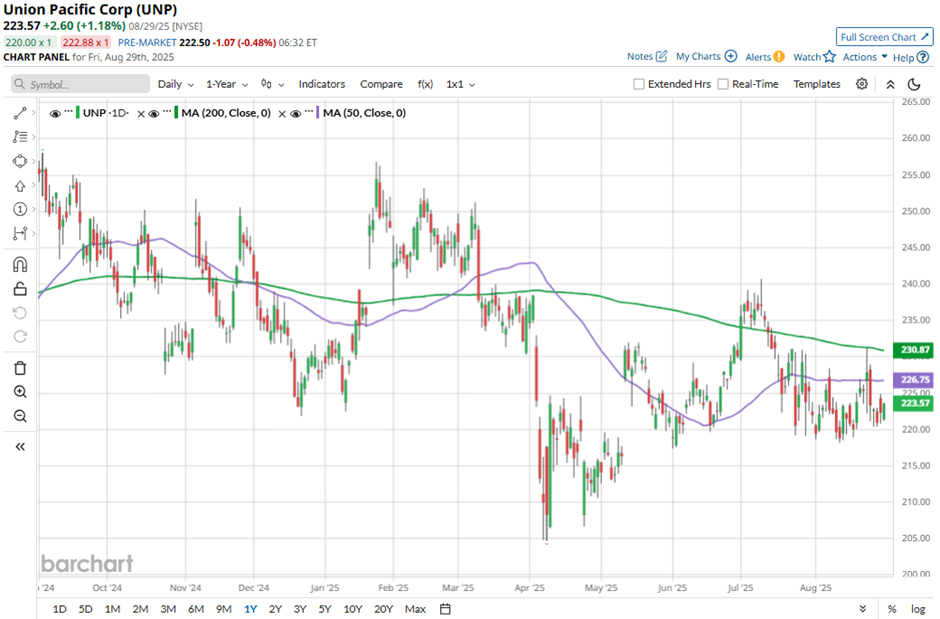
Task: Open the 1-Year period dropdown
Action: (x=227, y=84)
